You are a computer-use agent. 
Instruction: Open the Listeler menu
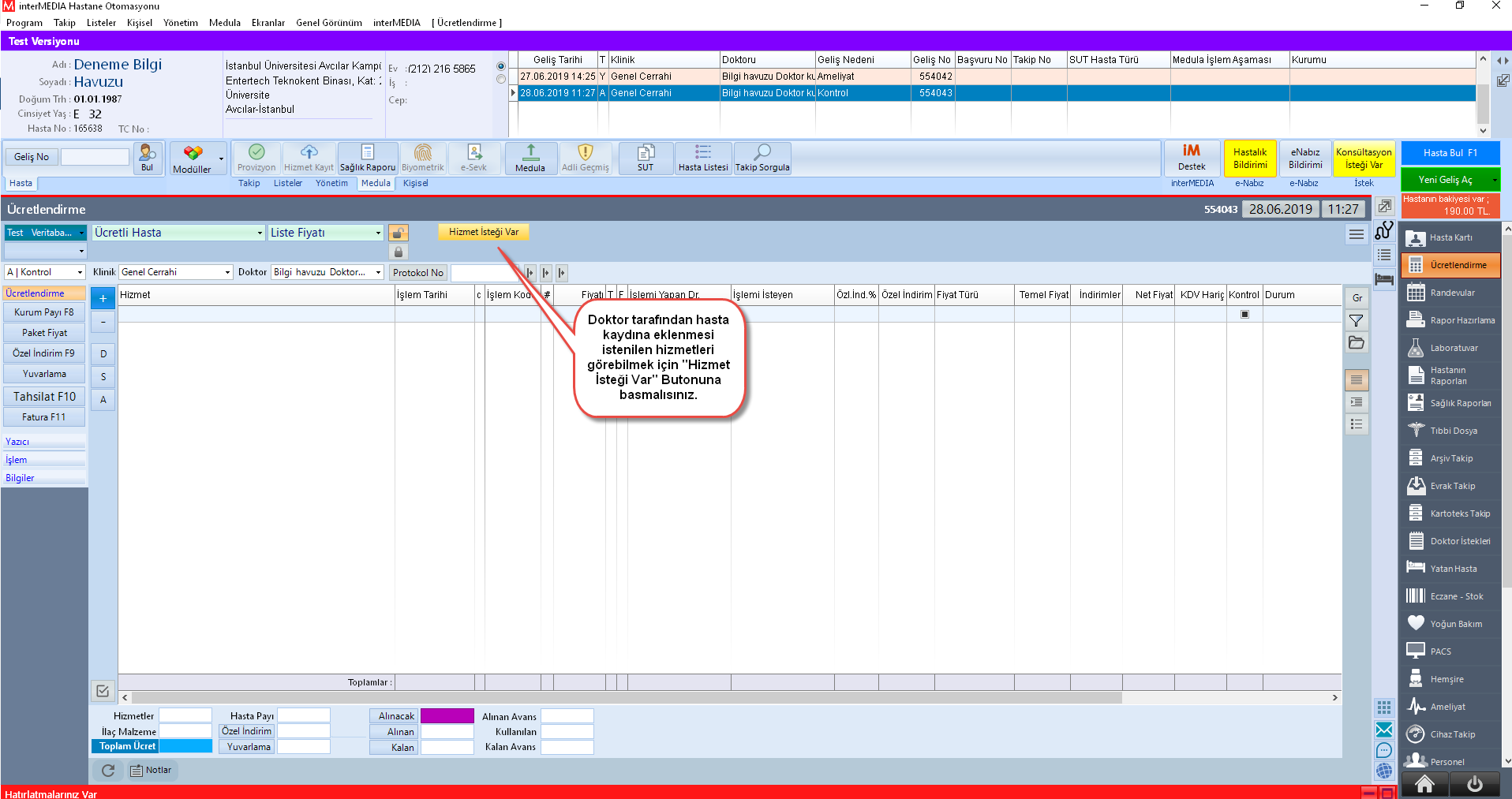[x=101, y=23]
